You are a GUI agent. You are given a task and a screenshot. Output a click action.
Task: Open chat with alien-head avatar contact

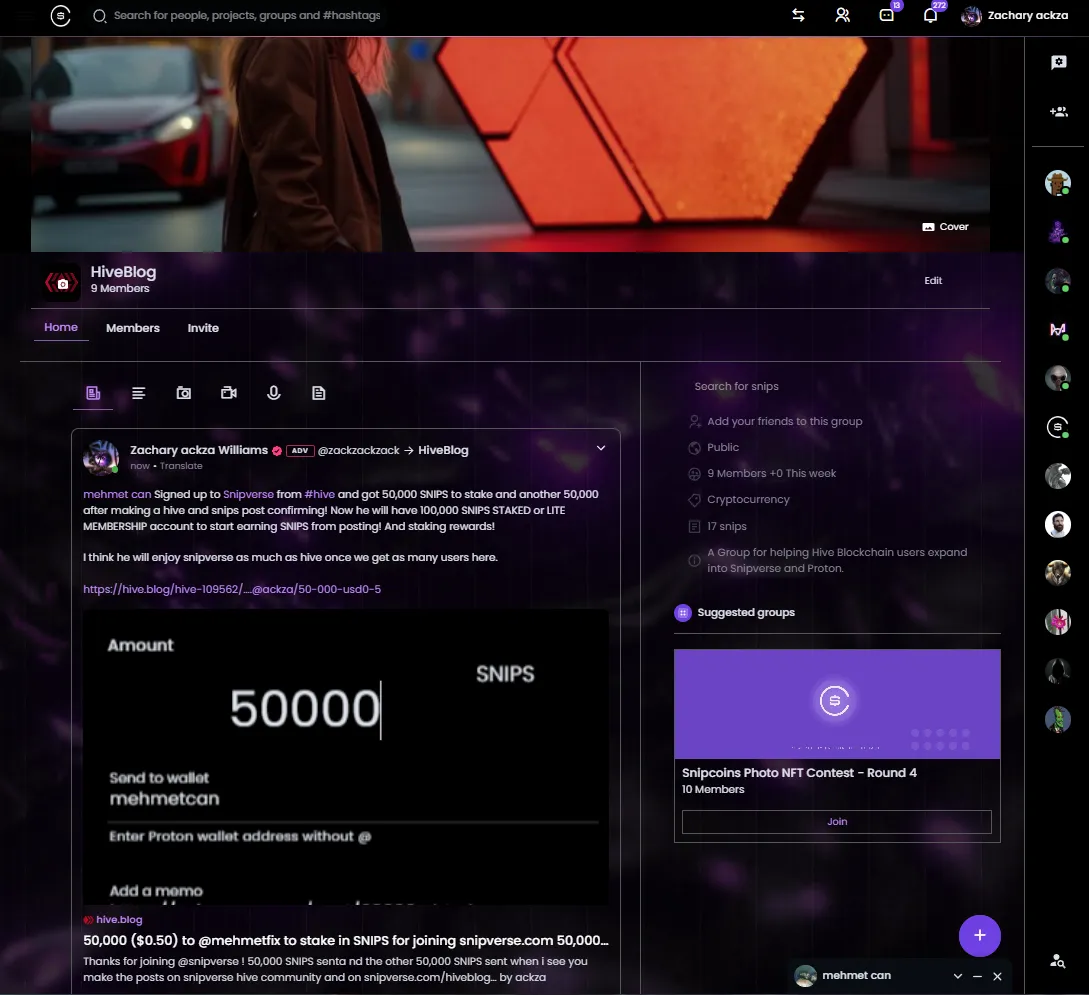coord(1058,378)
